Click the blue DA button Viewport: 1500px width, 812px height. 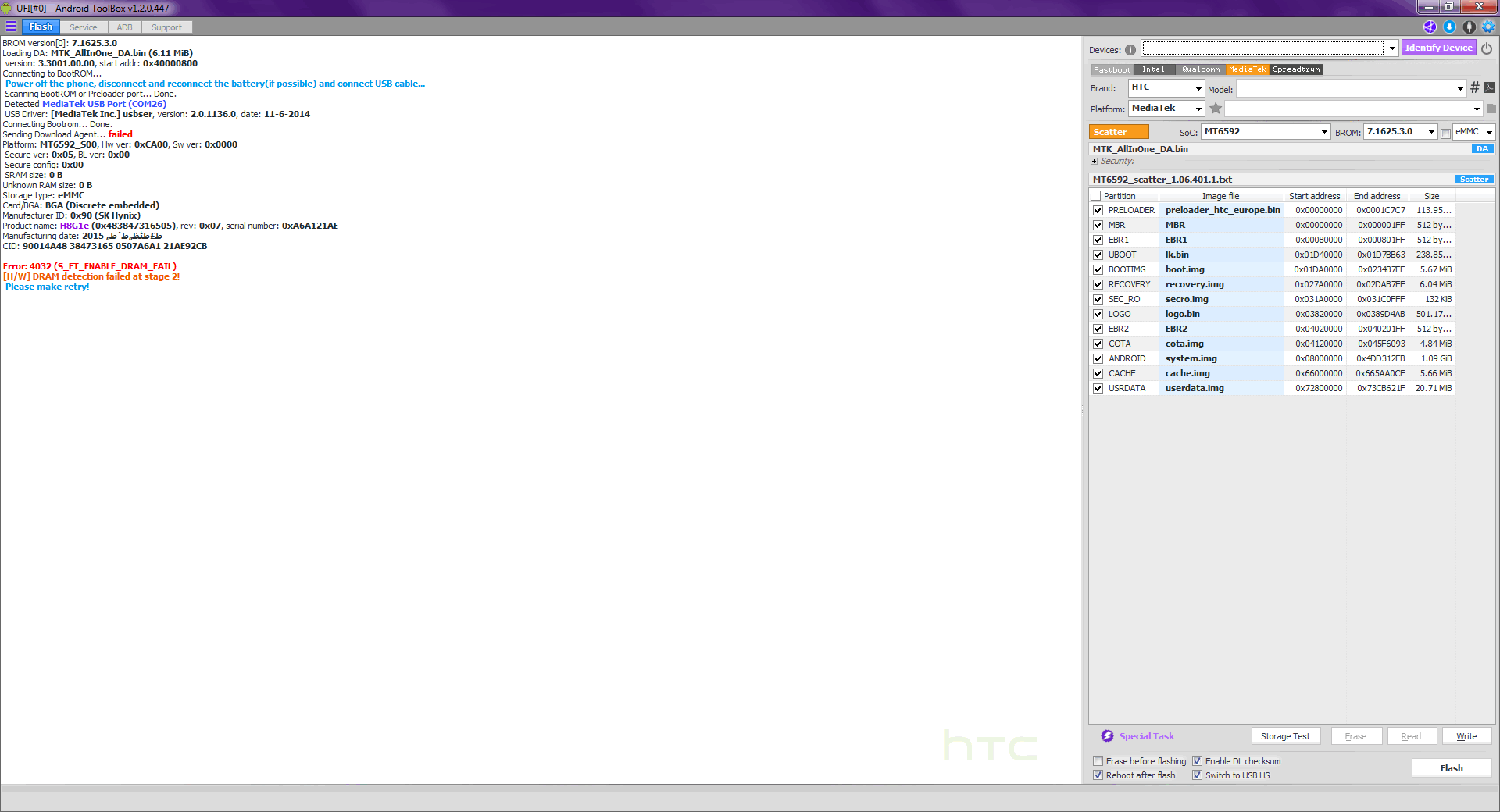click(1483, 149)
